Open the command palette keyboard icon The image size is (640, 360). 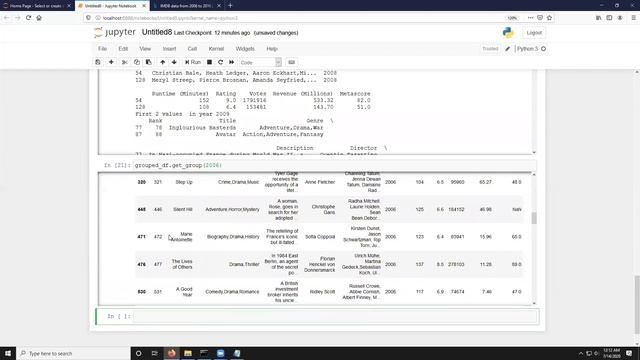click(x=291, y=62)
